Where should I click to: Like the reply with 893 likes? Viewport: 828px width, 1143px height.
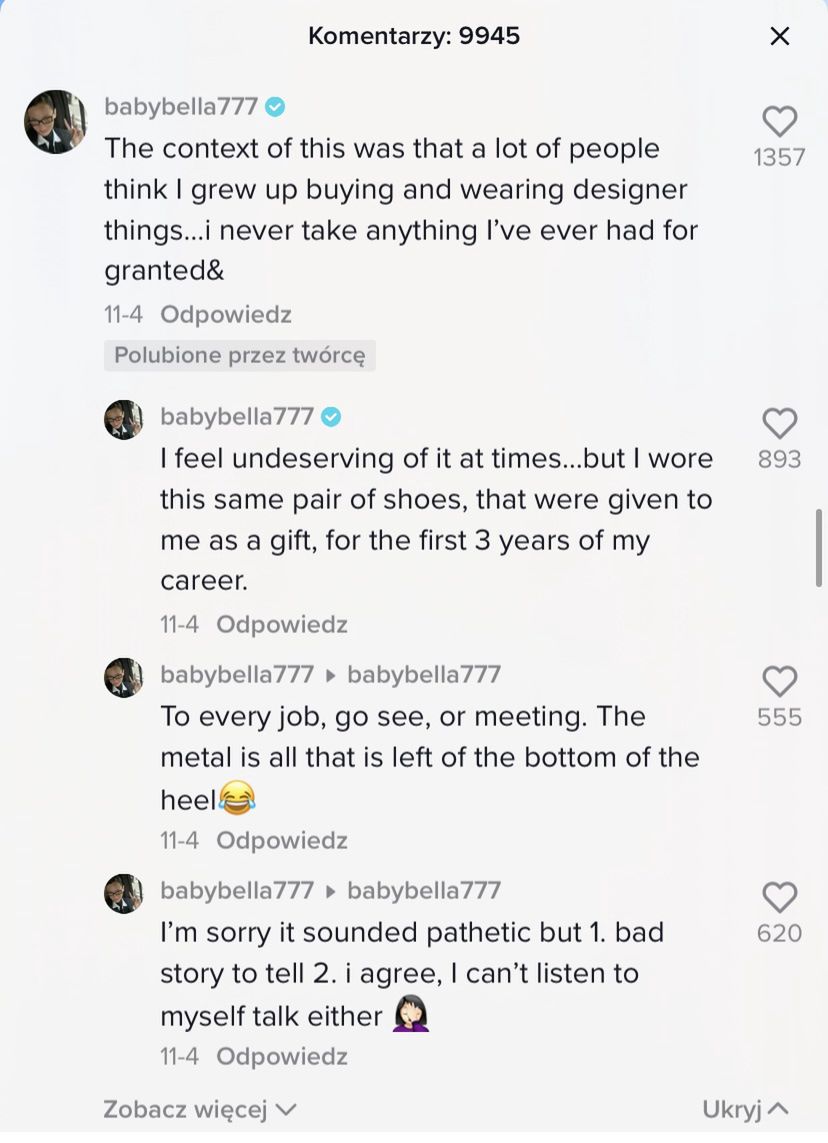tap(779, 424)
